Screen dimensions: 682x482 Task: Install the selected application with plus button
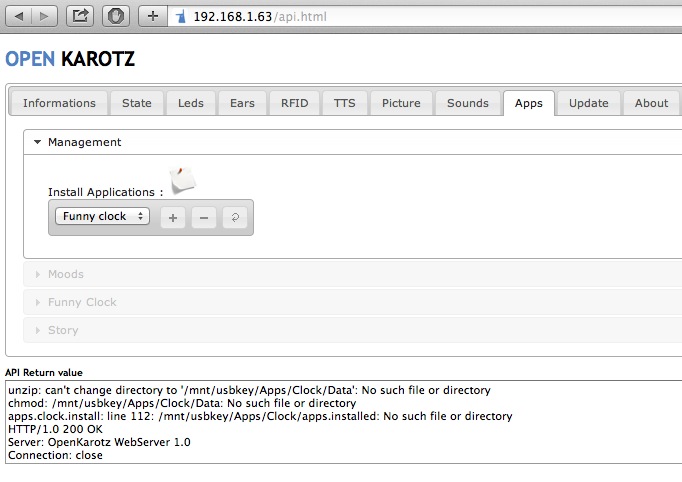tap(173, 218)
